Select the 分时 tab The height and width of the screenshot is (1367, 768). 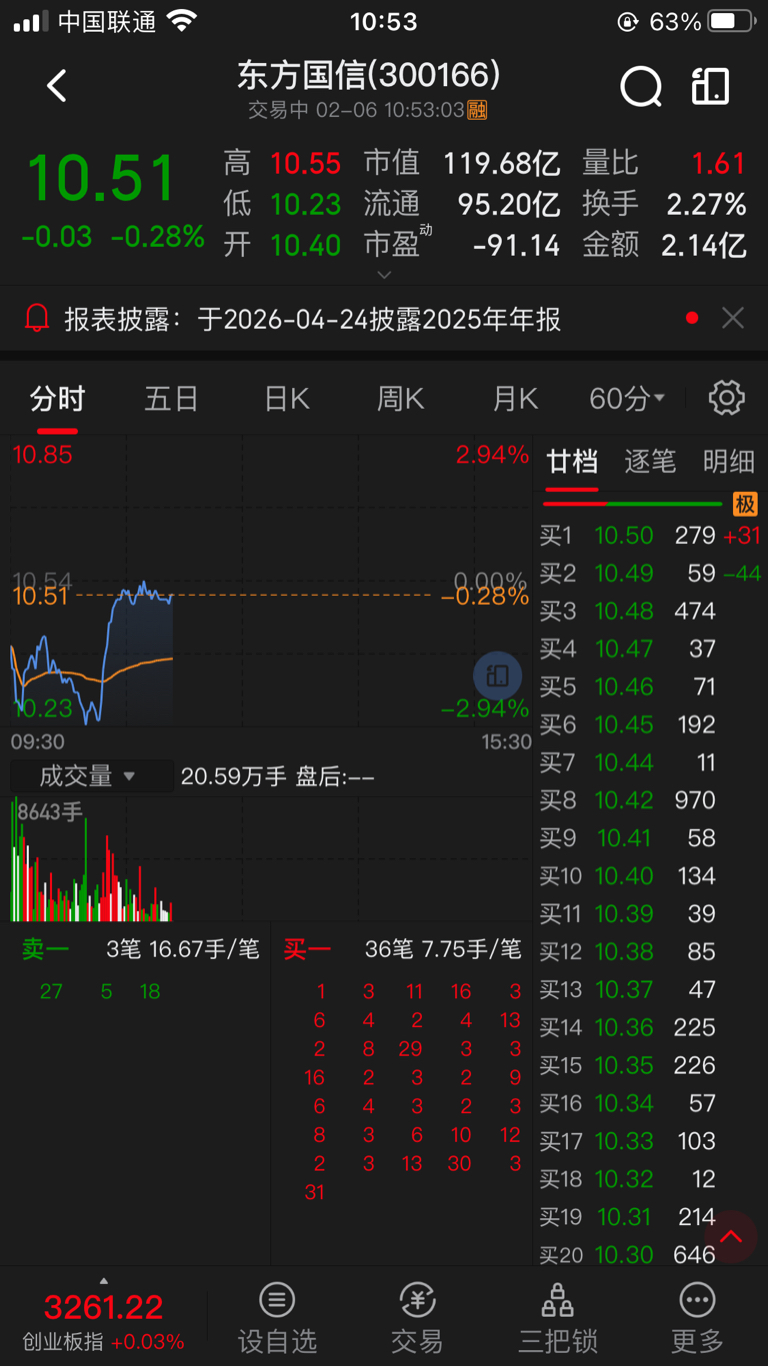(57, 399)
